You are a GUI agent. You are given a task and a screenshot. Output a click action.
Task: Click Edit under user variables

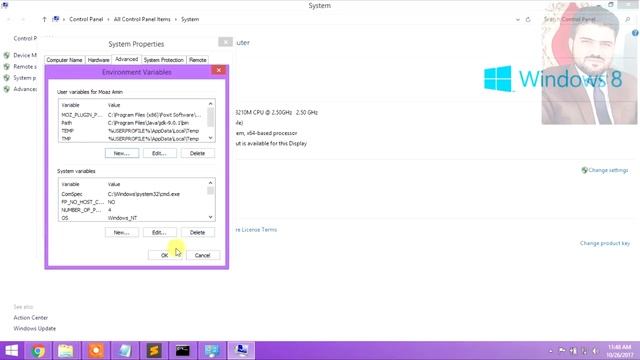160,153
